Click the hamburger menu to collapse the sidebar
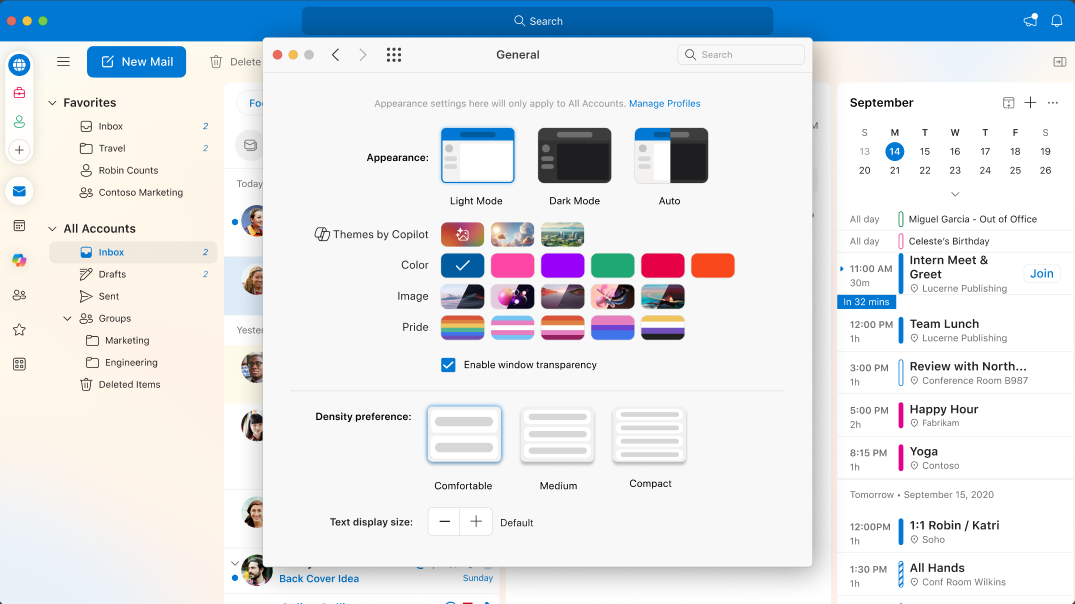Screen dimensions: 1075x604 click(63, 62)
